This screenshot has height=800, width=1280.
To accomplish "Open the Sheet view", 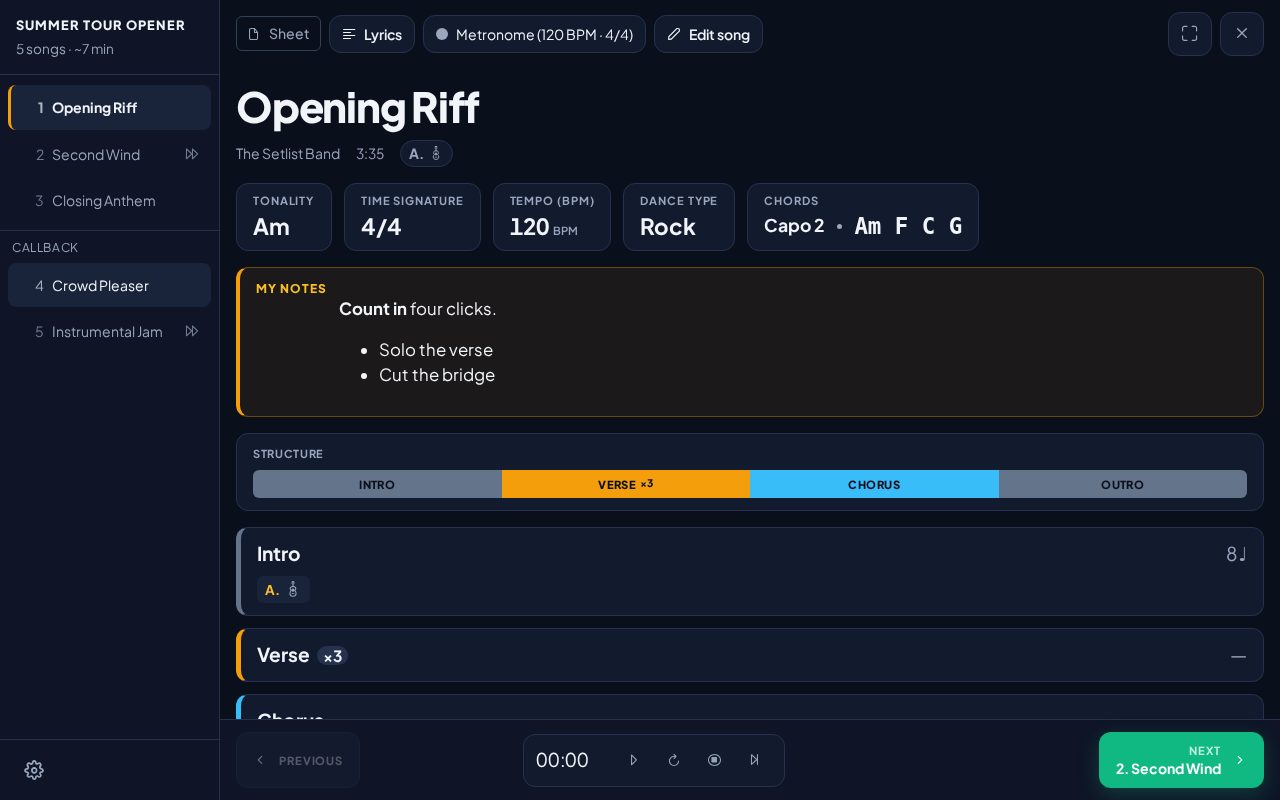I will pos(278,34).
